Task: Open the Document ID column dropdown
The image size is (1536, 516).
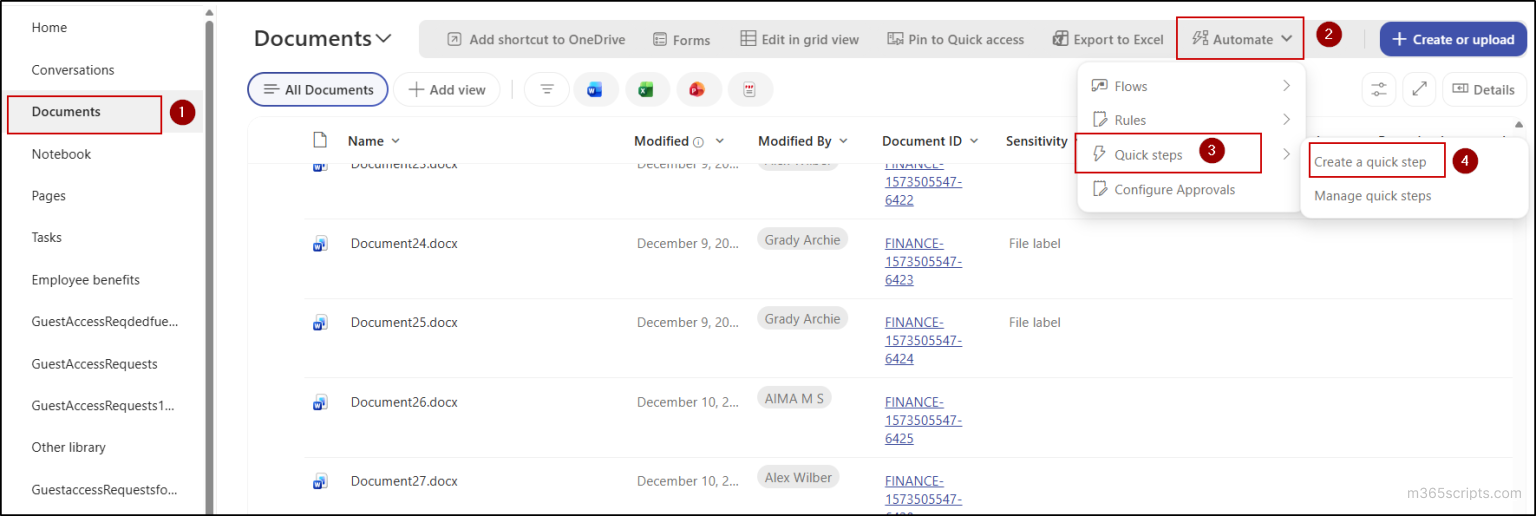Action: [974, 141]
